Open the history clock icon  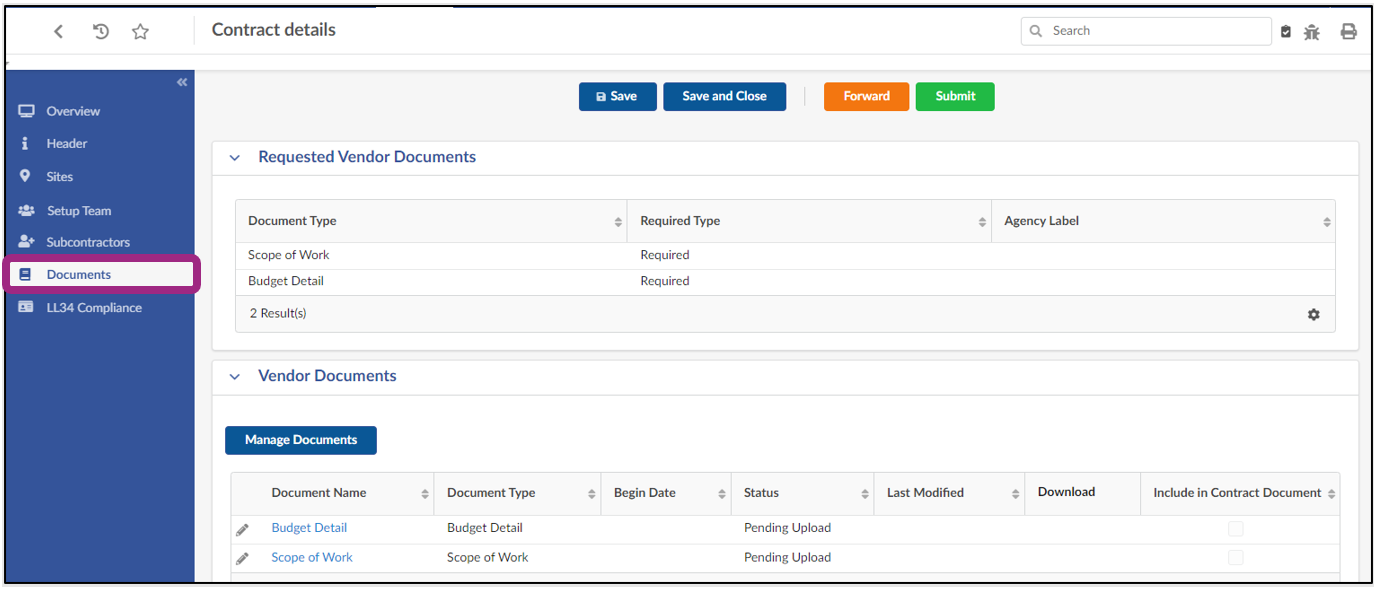point(101,31)
